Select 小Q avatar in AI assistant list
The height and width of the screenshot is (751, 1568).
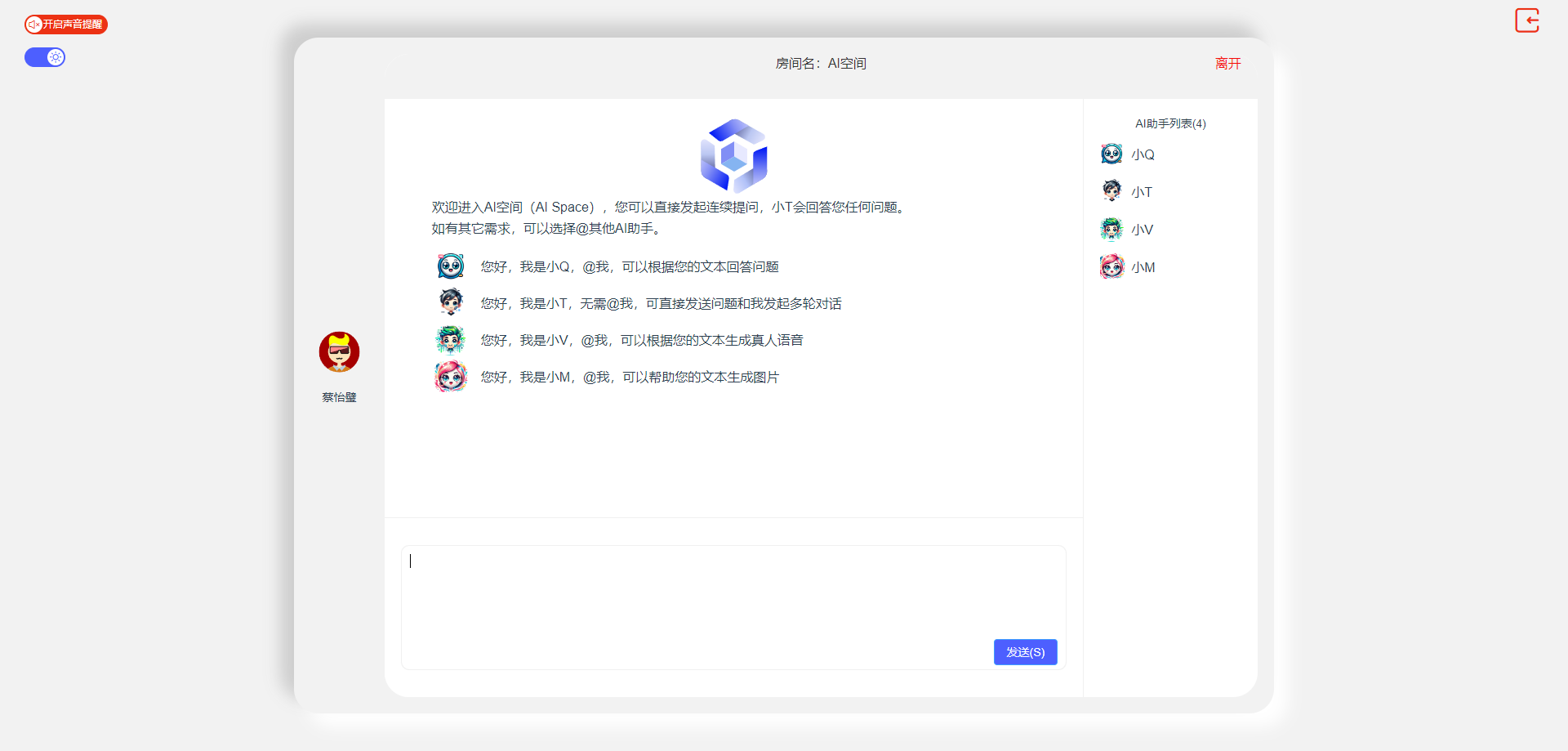click(x=1111, y=154)
